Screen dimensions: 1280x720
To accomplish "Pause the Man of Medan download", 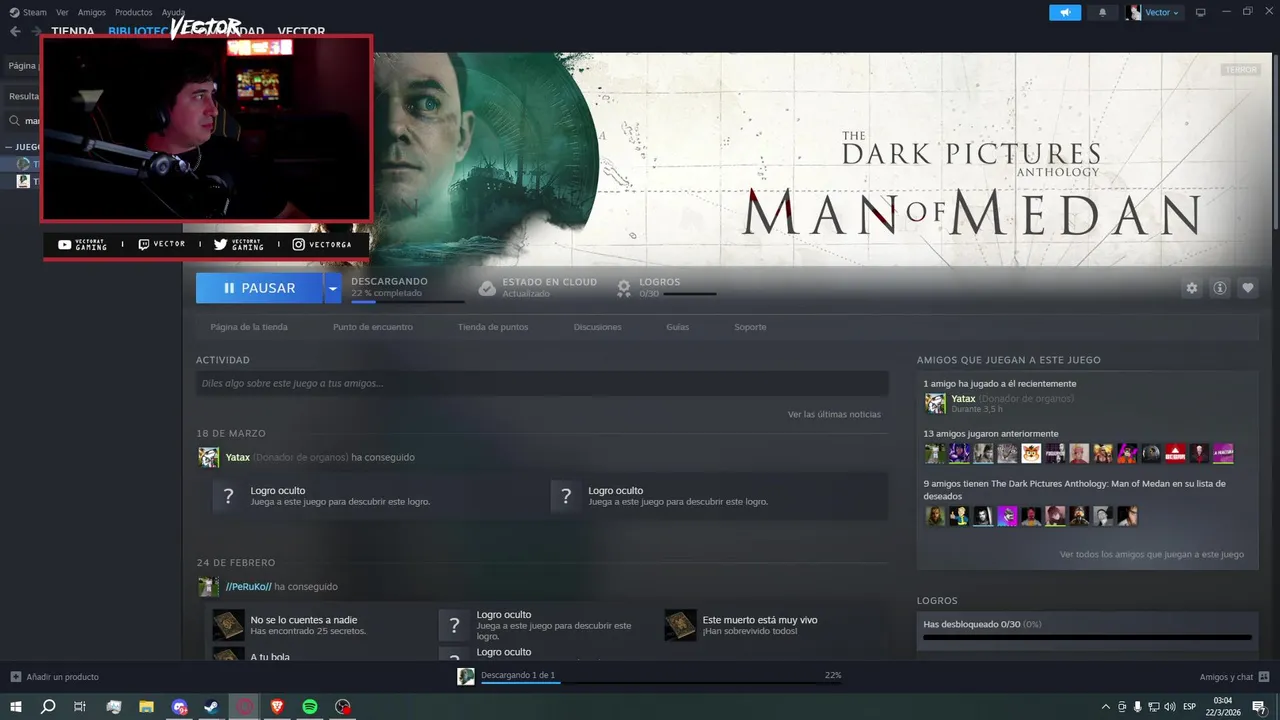I will tap(259, 288).
